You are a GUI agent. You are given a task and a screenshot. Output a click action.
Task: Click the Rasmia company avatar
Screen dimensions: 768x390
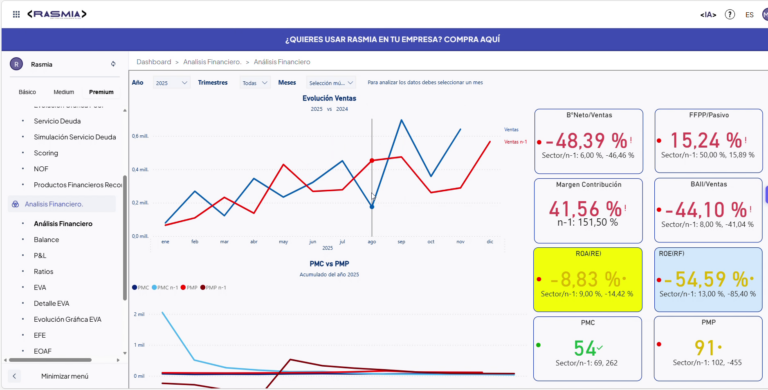(x=16, y=64)
